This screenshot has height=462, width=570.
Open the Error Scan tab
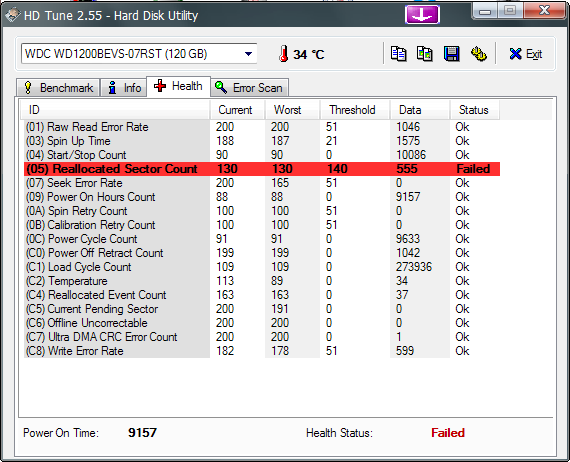(x=249, y=88)
